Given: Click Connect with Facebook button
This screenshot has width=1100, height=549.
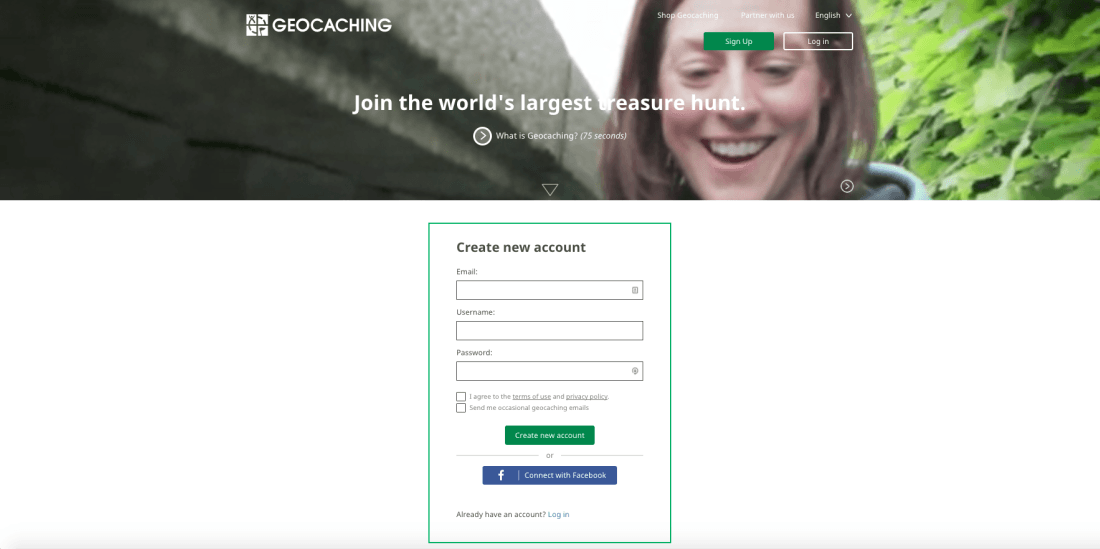Looking at the screenshot, I should click(549, 475).
